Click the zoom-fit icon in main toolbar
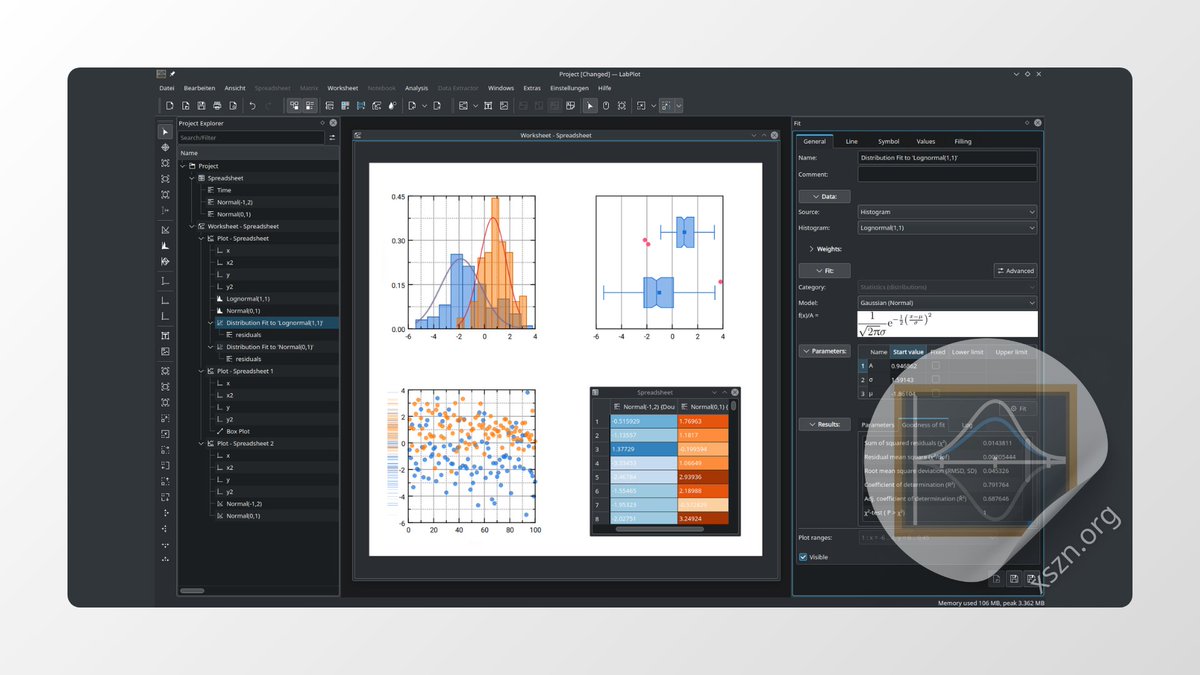This screenshot has width=1200, height=675. (622, 105)
